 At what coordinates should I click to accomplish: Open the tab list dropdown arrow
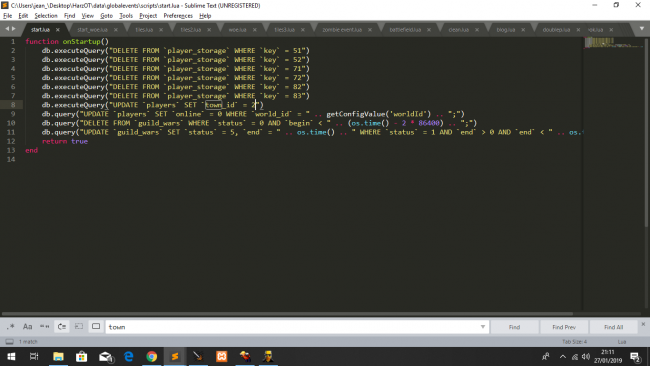642,29
